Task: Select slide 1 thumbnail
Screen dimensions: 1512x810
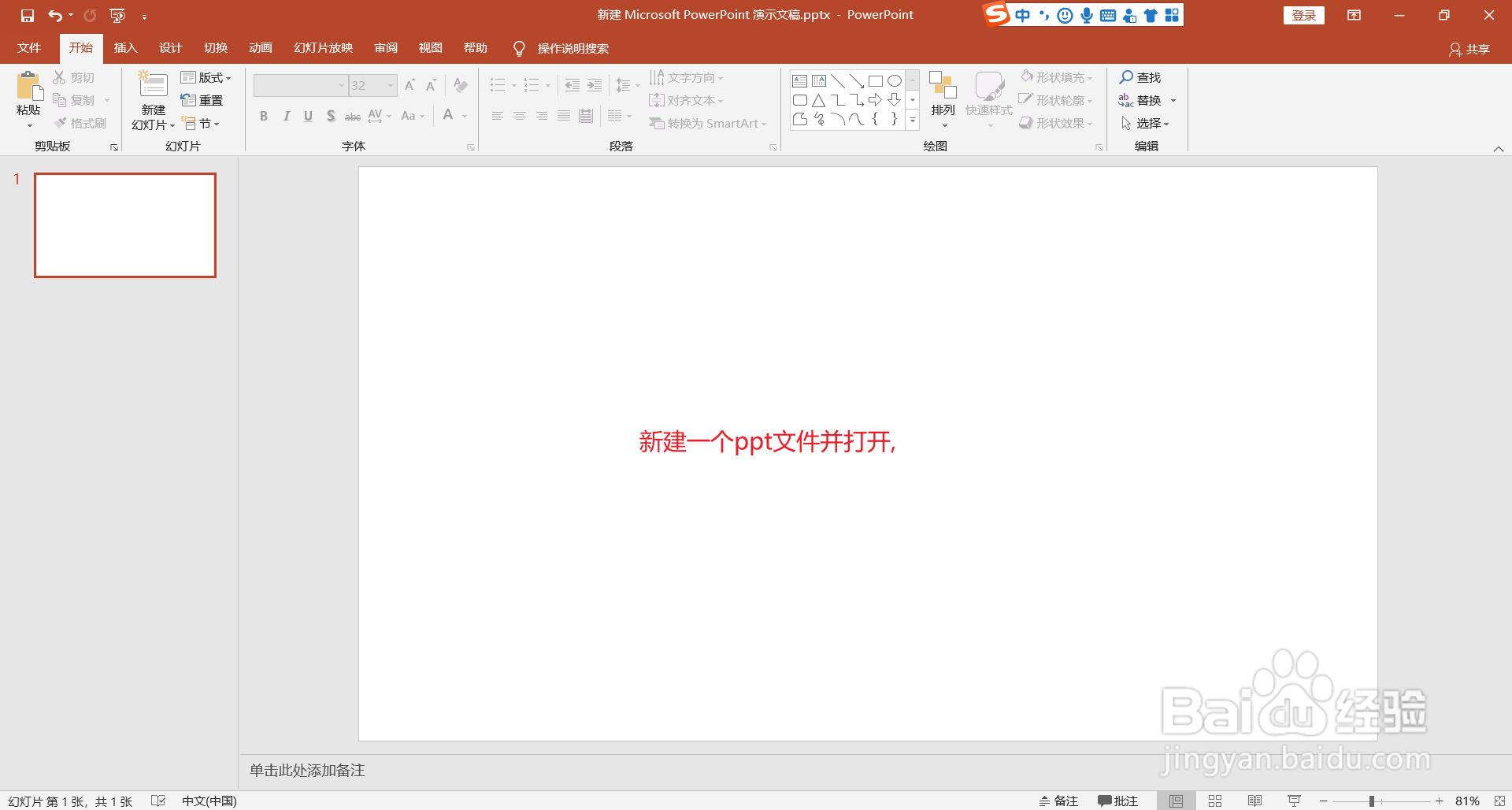Action: (125, 225)
